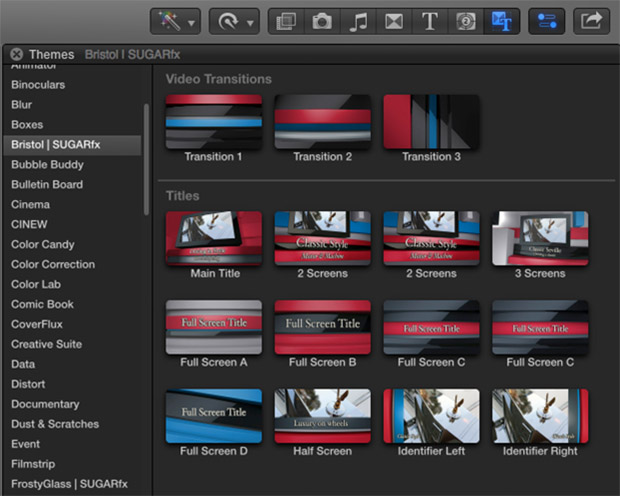Select the Cinema theme category
This screenshot has width=620, height=496.
click(30, 204)
